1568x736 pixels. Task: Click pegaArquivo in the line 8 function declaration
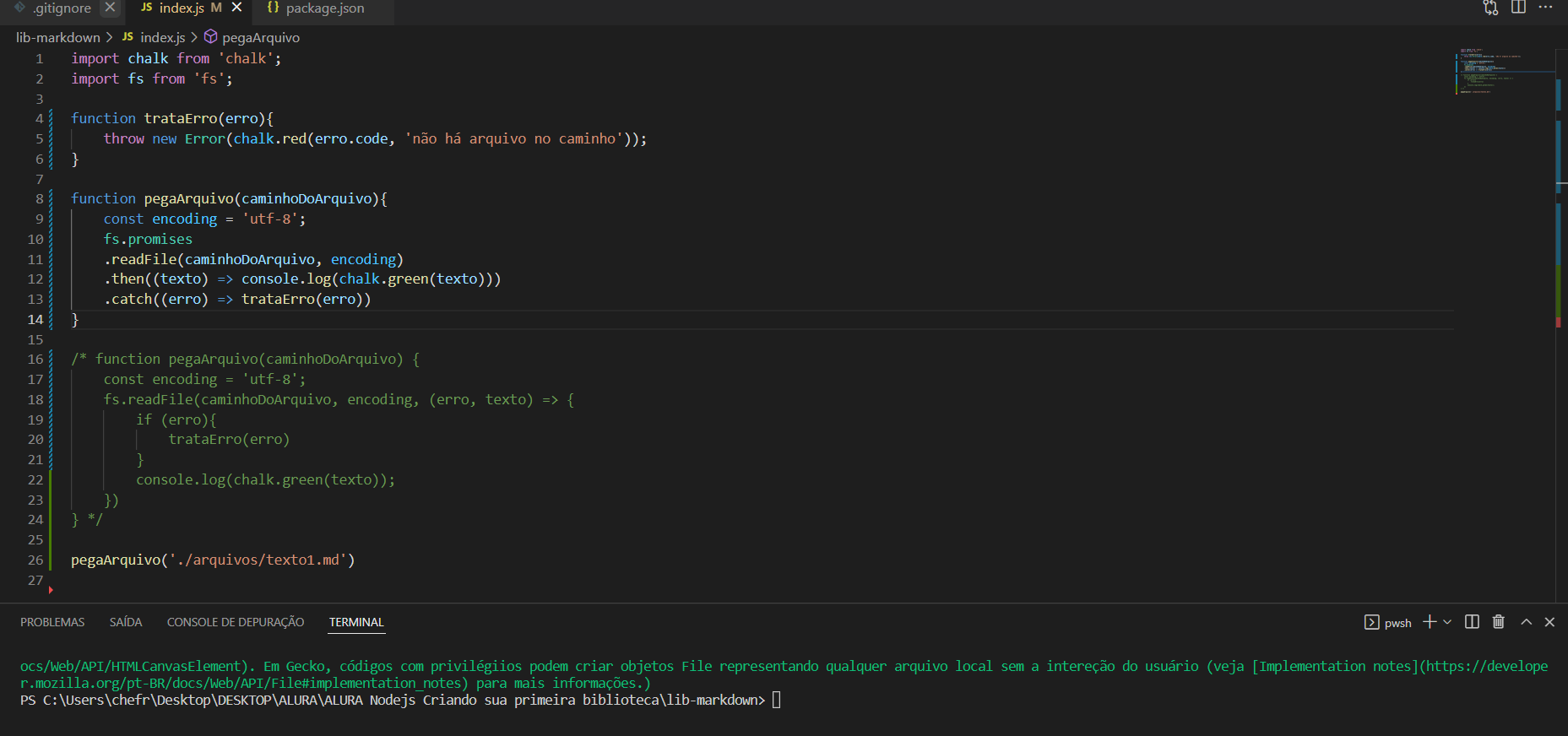(189, 198)
